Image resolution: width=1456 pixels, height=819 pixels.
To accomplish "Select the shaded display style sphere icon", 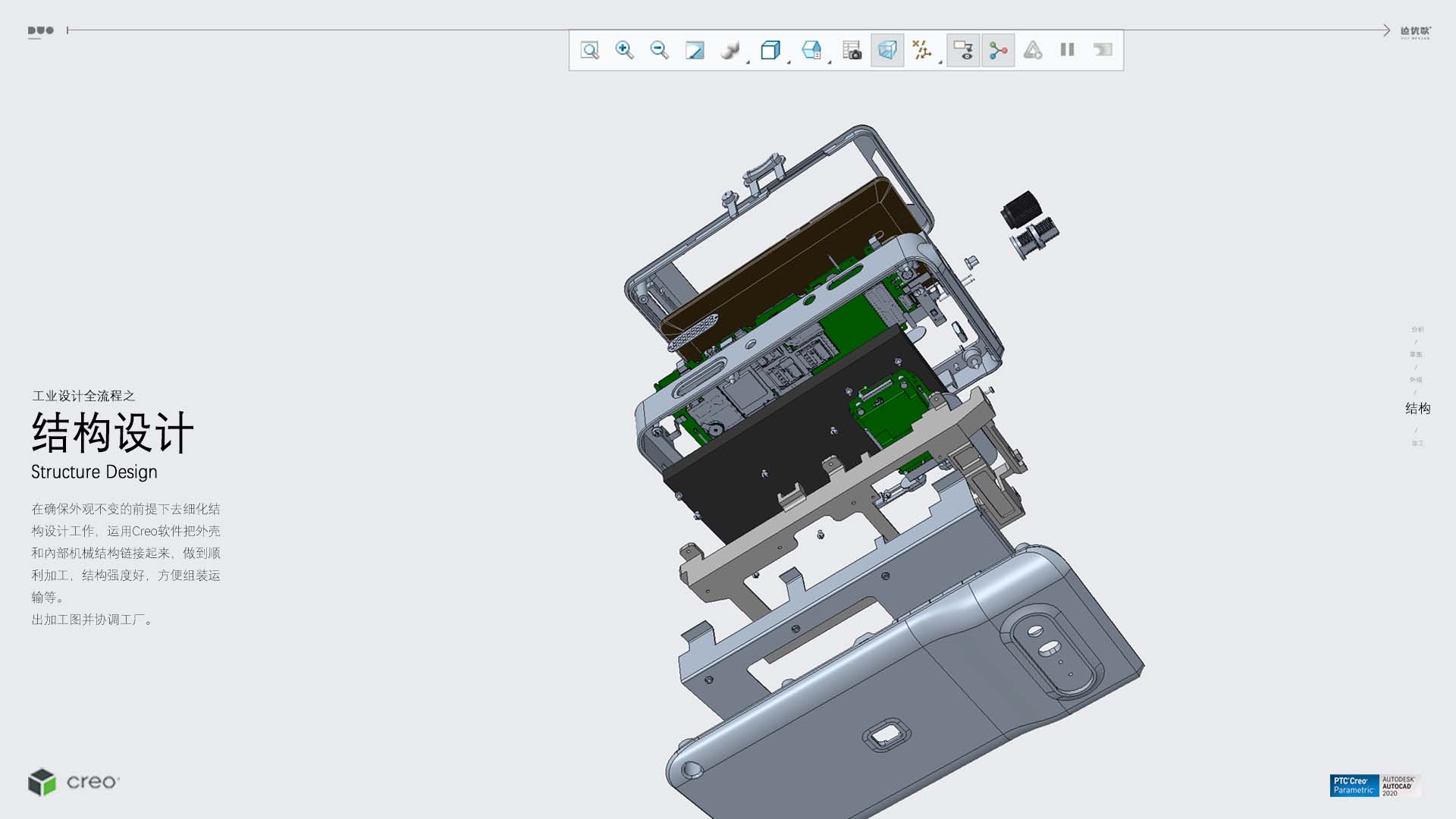I will click(x=730, y=50).
